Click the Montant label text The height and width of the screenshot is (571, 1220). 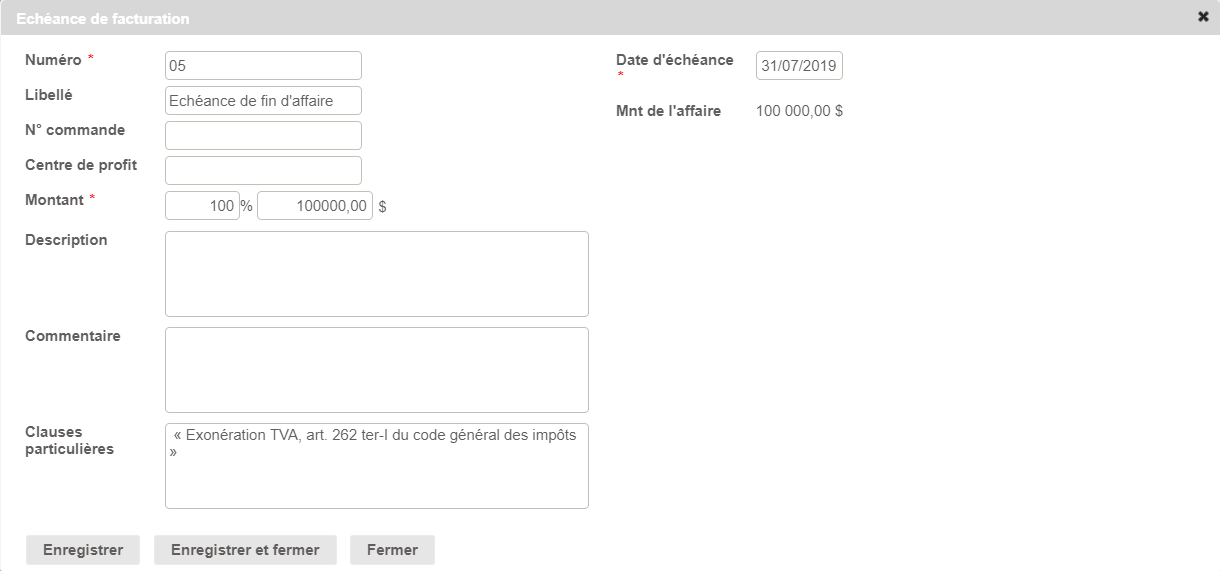pyautogui.click(x=54, y=200)
